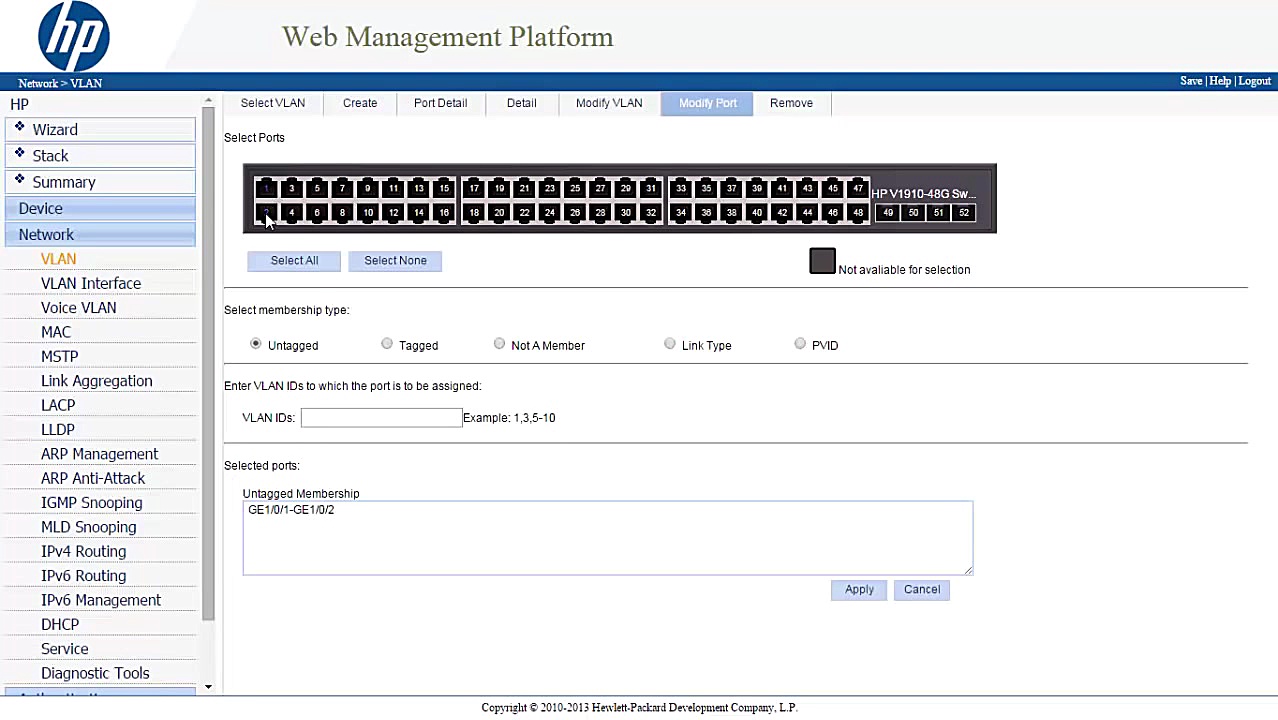Select port 17 on the switch diagram

[x=473, y=188]
